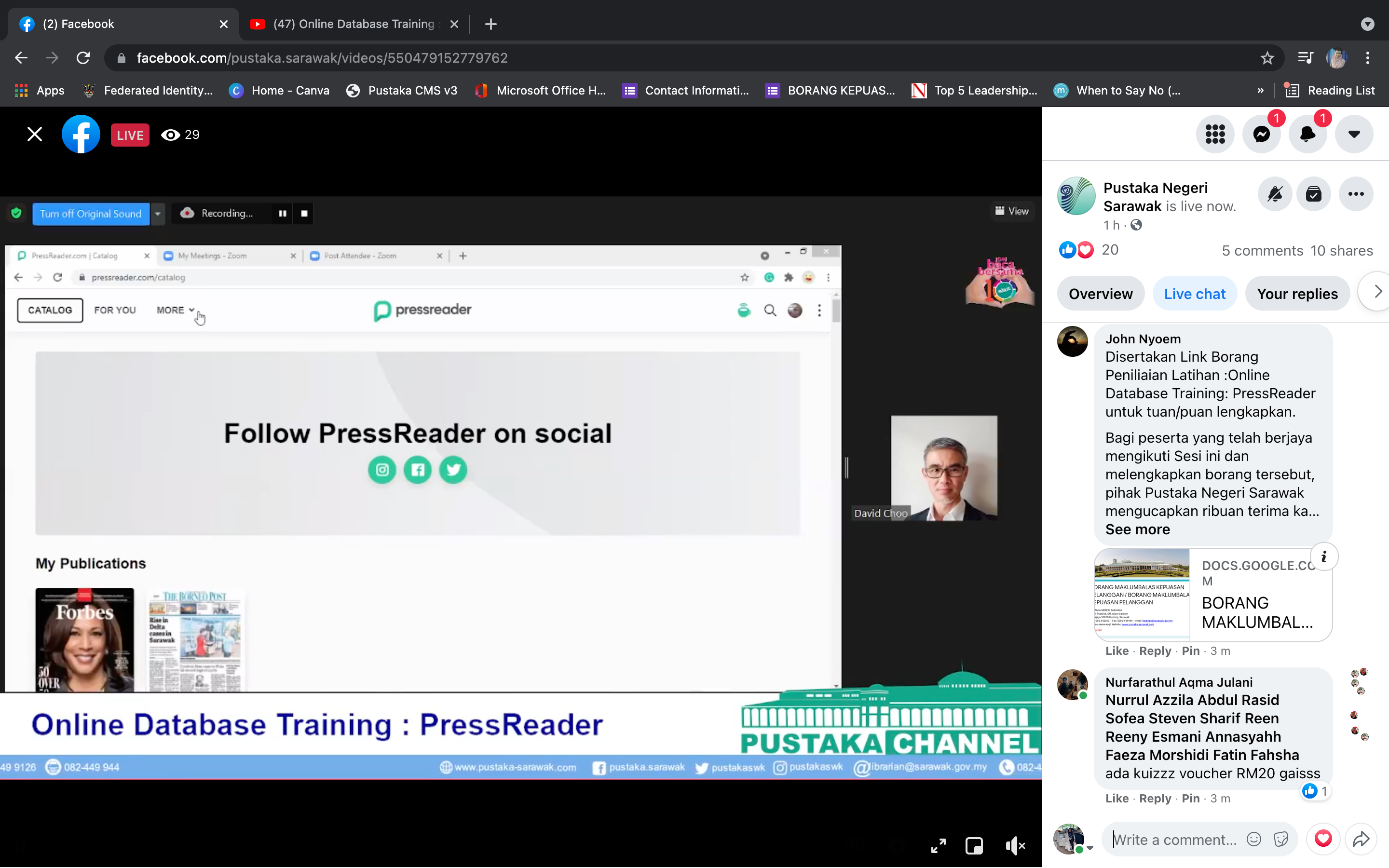Reply to Nurfarathul Aqma Julani's comment

point(1155,799)
